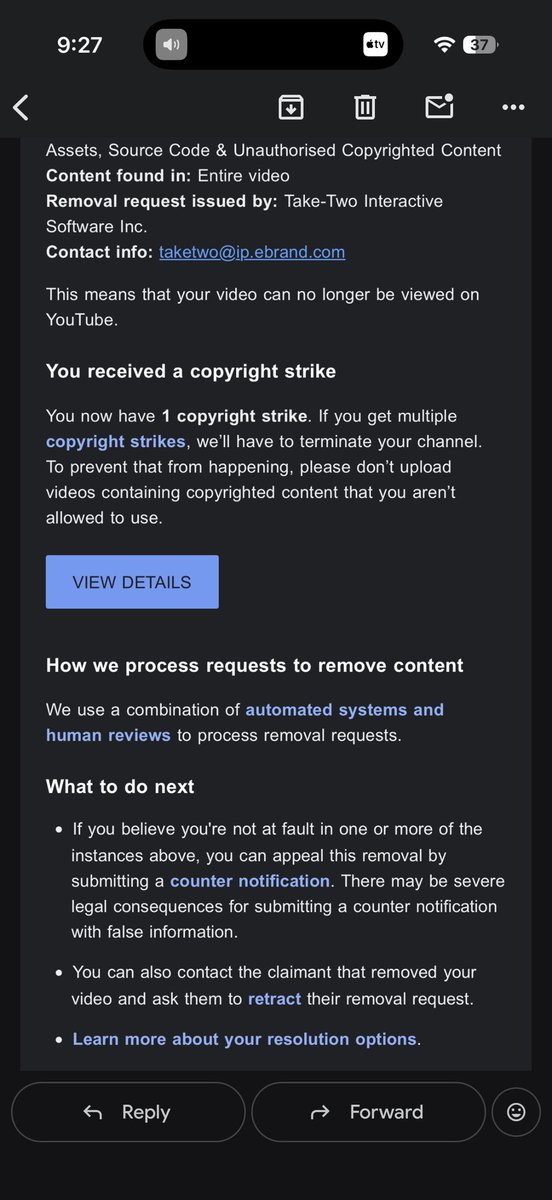The width and height of the screenshot is (552, 1200).
Task: Reply to this email
Action: [128, 1112]
